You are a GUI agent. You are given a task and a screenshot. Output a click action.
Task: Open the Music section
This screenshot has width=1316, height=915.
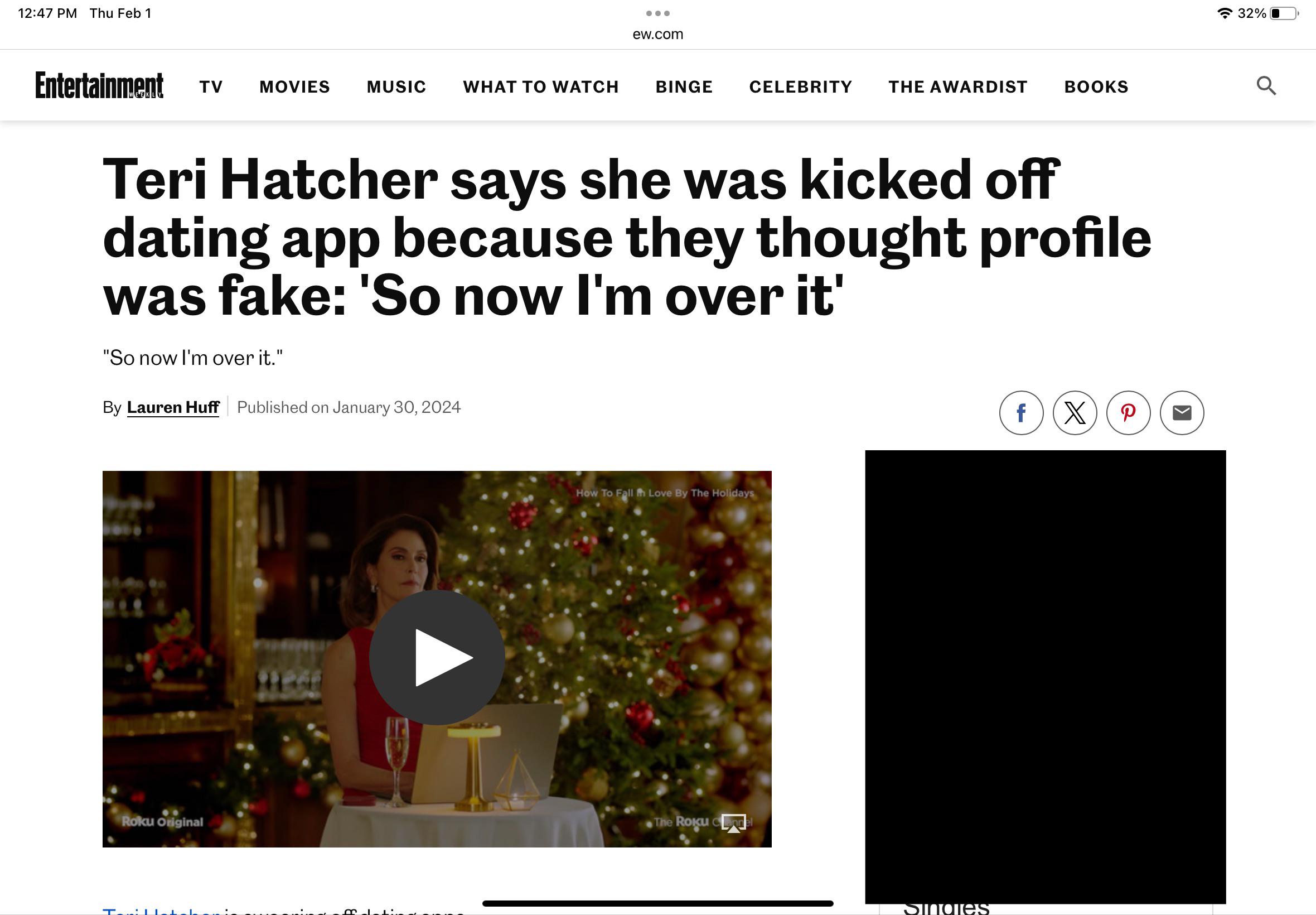click(396, 86)
